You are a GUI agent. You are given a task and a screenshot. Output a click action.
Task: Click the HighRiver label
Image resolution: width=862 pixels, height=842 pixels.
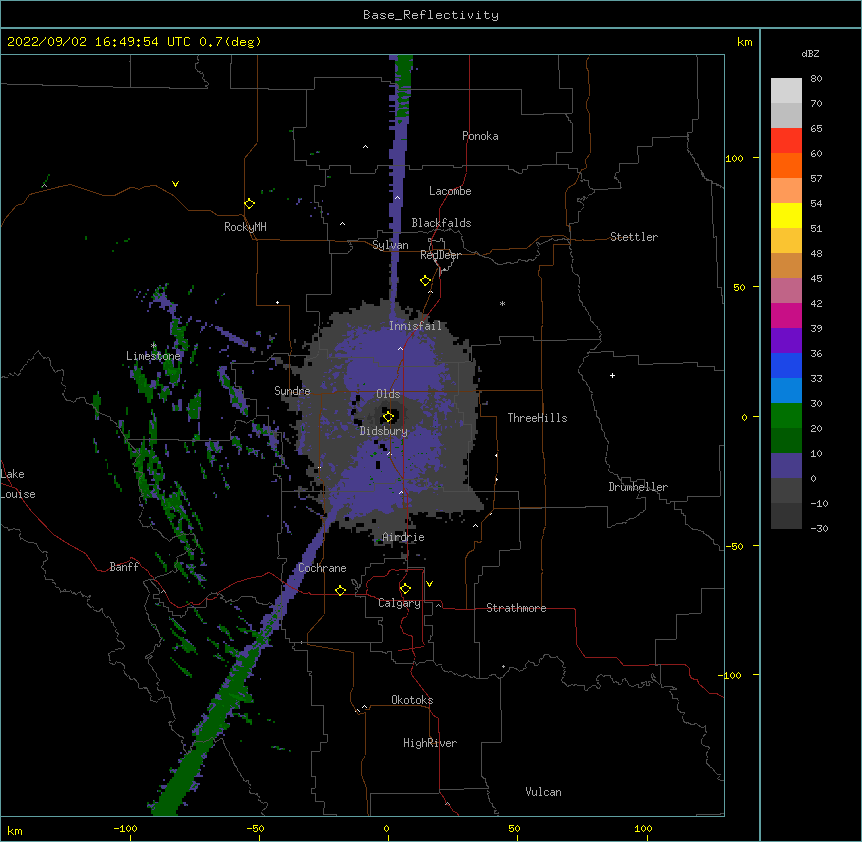[430, 743]
